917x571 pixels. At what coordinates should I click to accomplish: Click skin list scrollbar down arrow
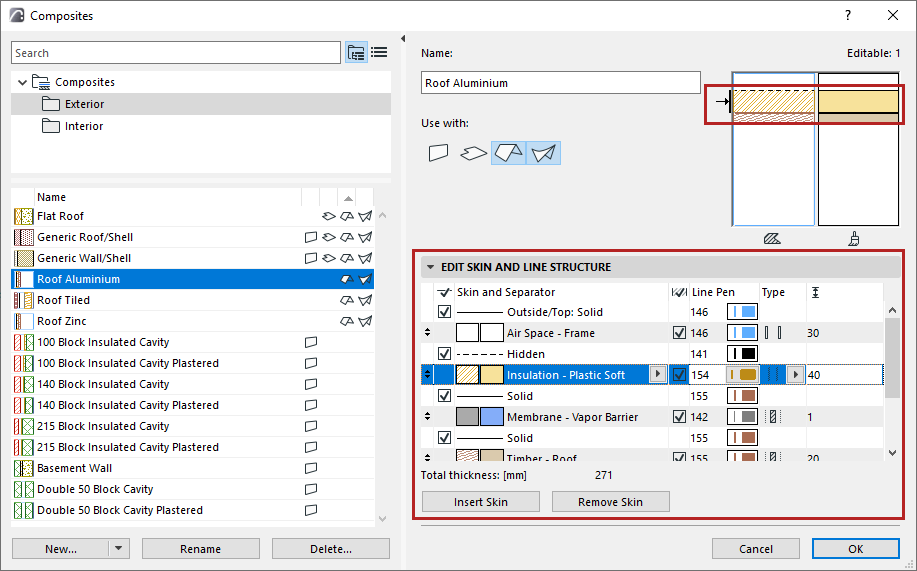pos(892,452)
